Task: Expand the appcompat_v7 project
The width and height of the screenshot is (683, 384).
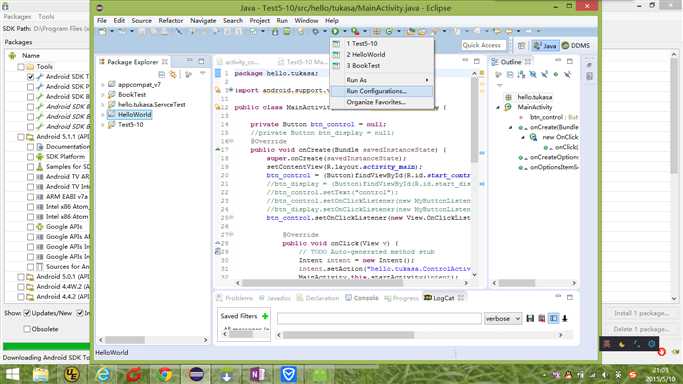Action: (x=103, y=84)
